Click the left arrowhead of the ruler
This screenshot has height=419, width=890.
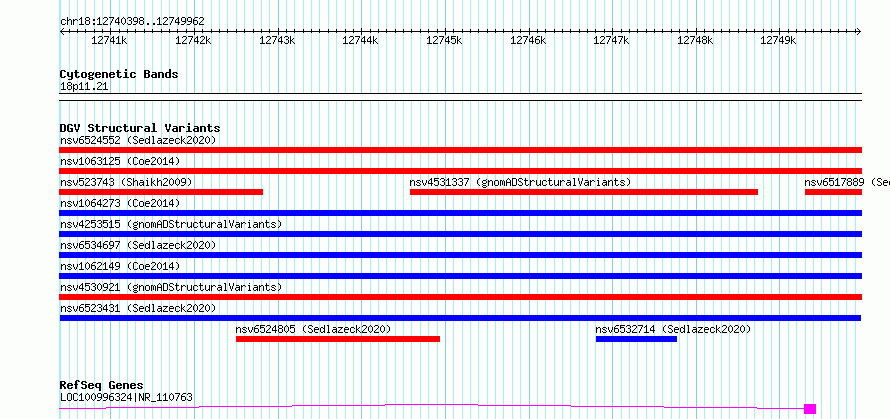pyautogui.click(x=62, y=32)
